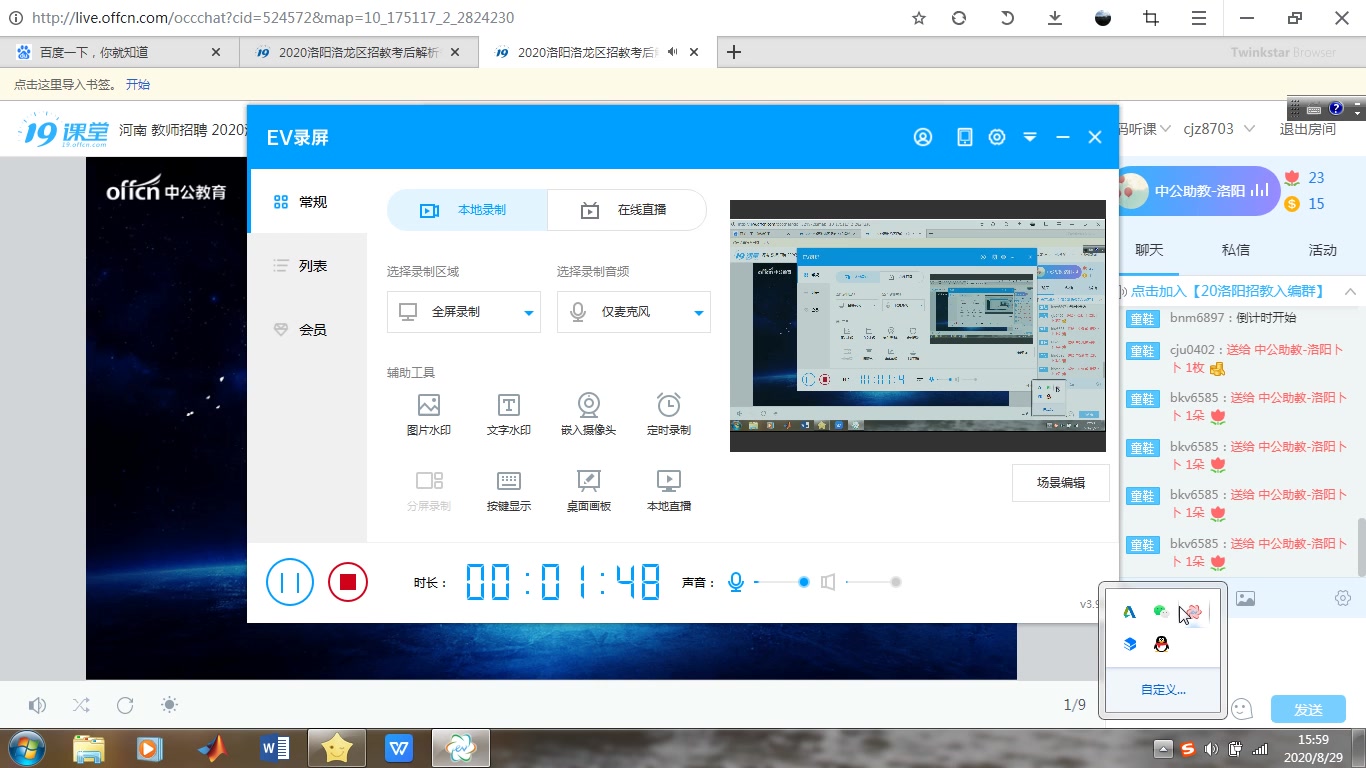Click the image upload icon in chat
Image resolution: width=1366 pixels, height=768 pixels.
(1245, 598)
